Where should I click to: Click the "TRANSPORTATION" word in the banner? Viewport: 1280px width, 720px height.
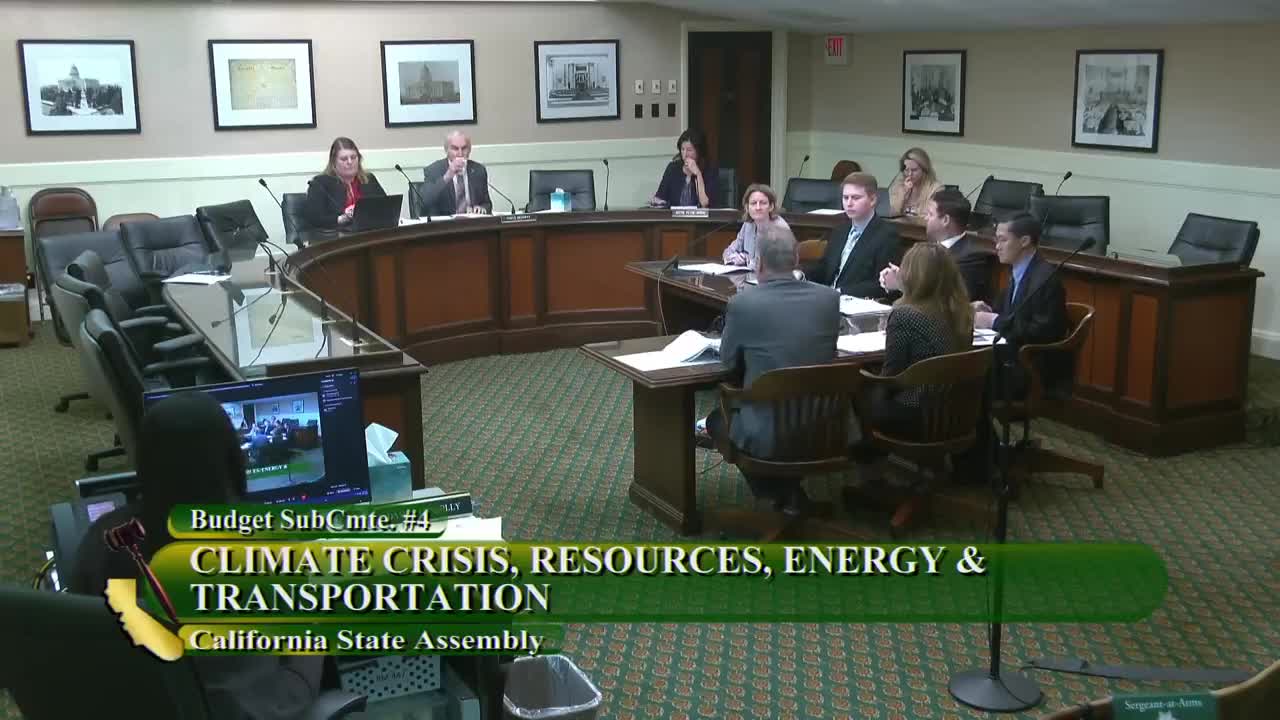pyautogui.click(x=370, y=597)
